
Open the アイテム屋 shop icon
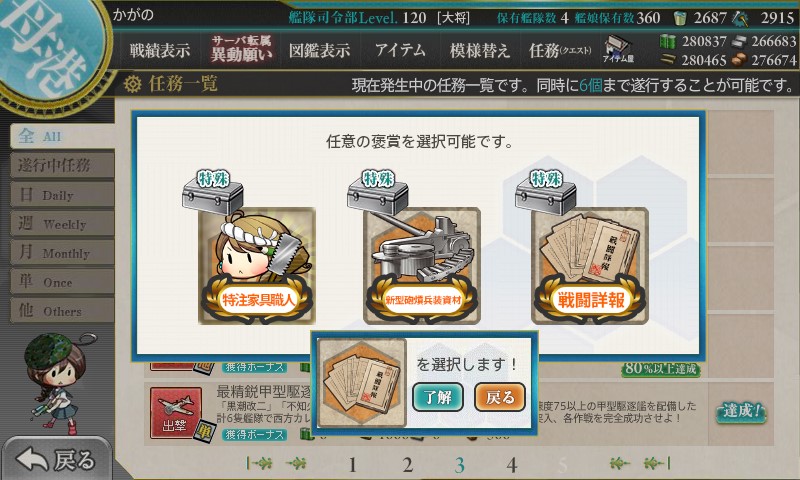click(x=618, y=49)
